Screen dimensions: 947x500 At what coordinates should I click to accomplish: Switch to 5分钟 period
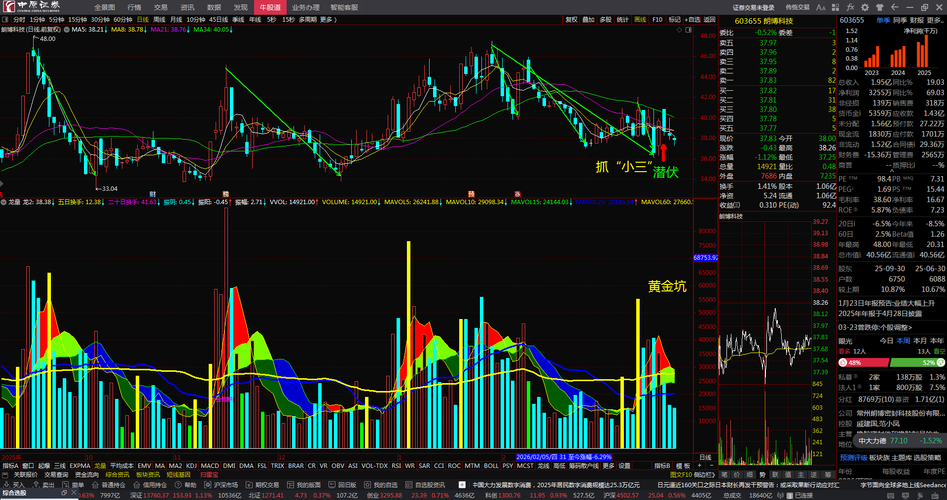[x=56, y=19]
